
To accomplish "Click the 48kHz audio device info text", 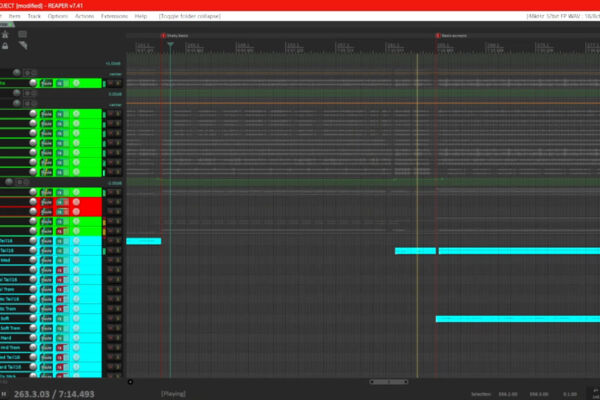I will tap(562, 16).
